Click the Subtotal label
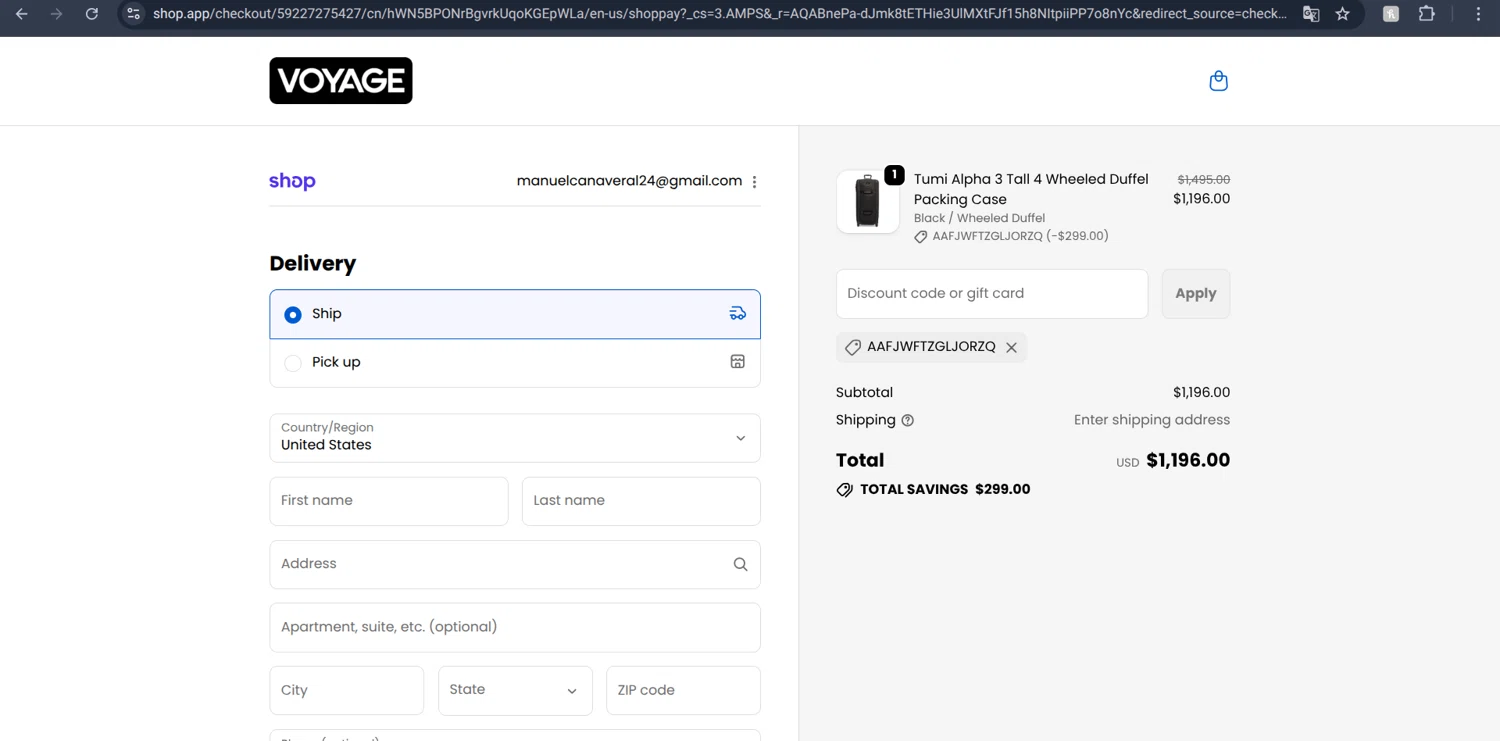 pos(864,393)
